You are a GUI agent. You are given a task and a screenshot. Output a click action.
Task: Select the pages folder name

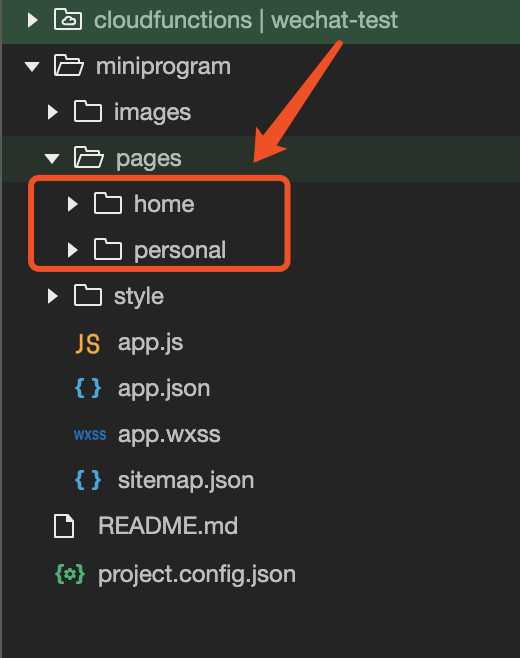point(149,159)
